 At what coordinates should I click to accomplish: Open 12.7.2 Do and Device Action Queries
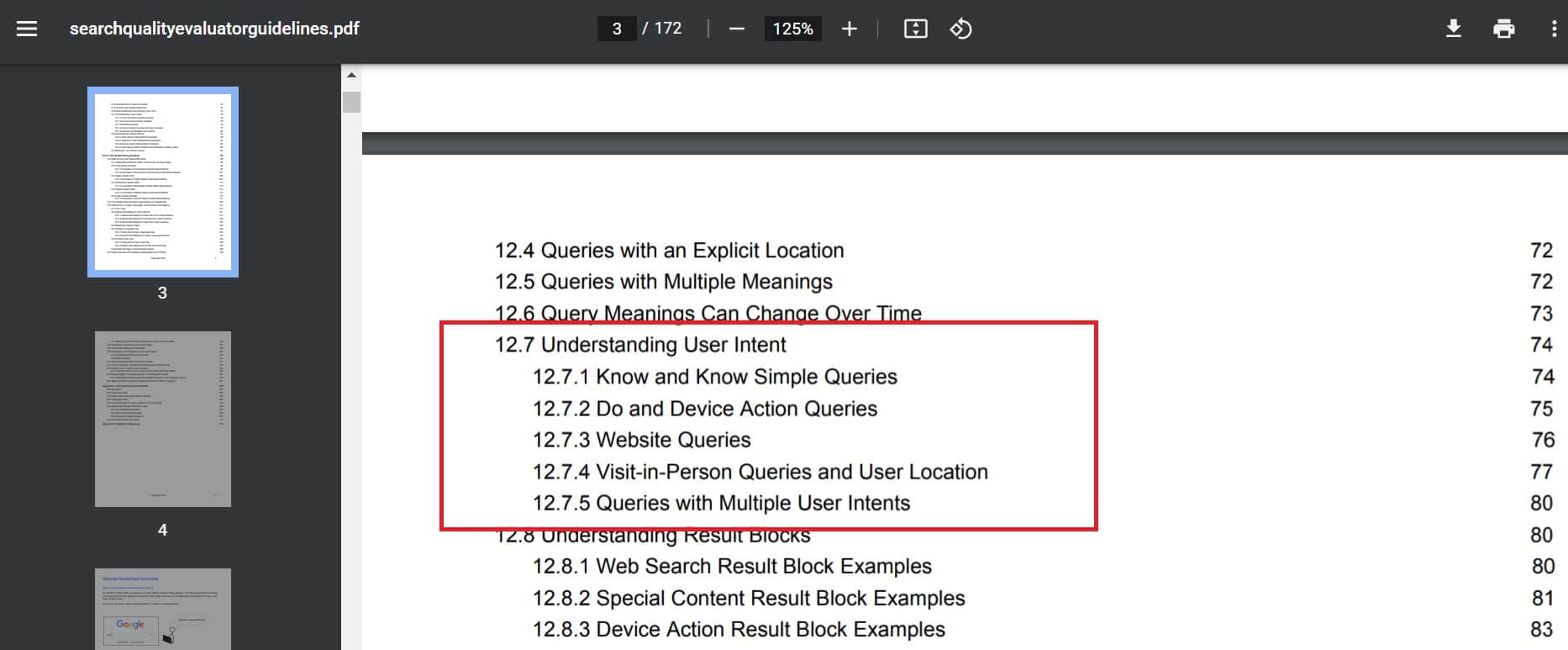[704, 409]
